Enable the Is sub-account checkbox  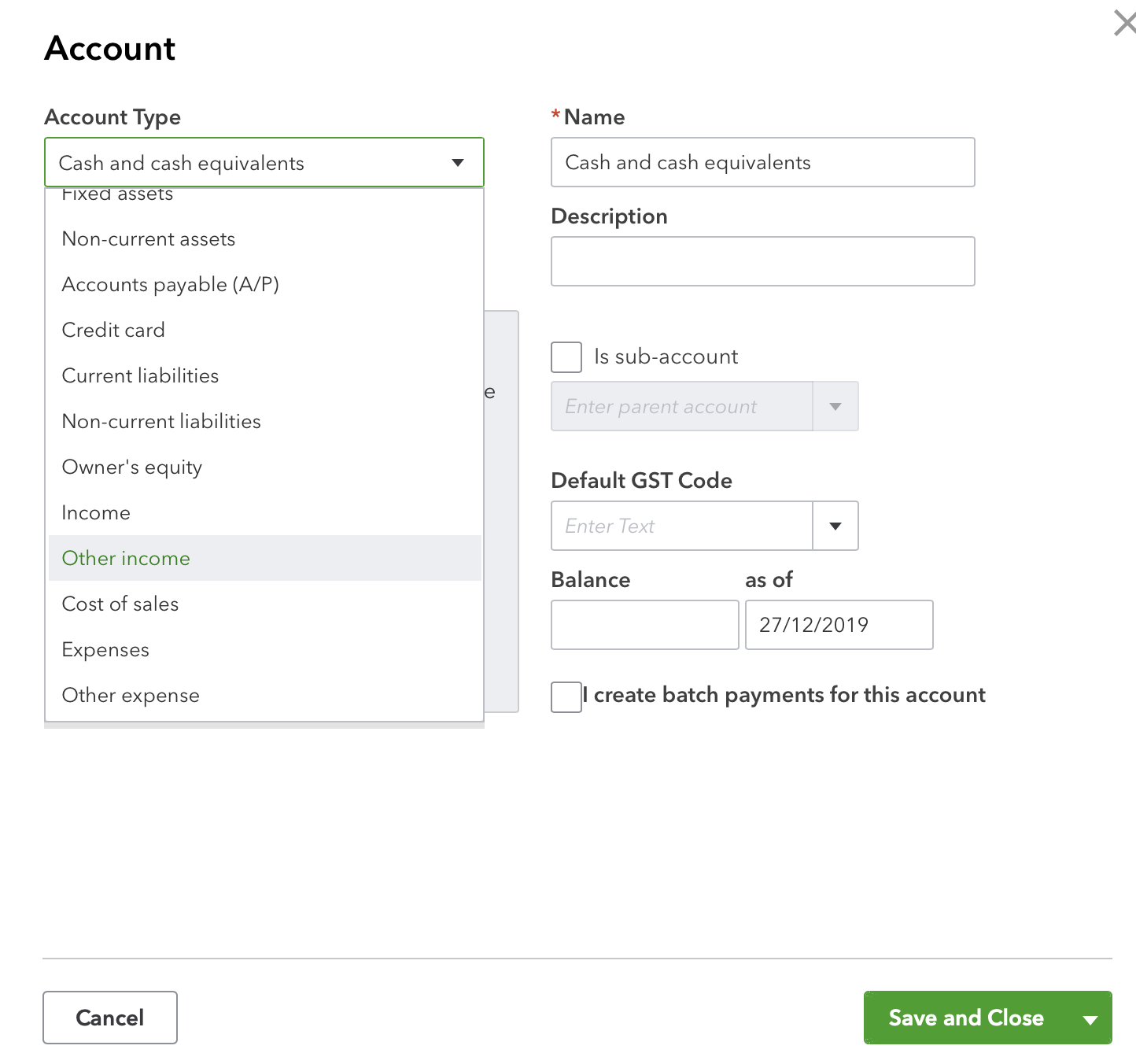566,357
